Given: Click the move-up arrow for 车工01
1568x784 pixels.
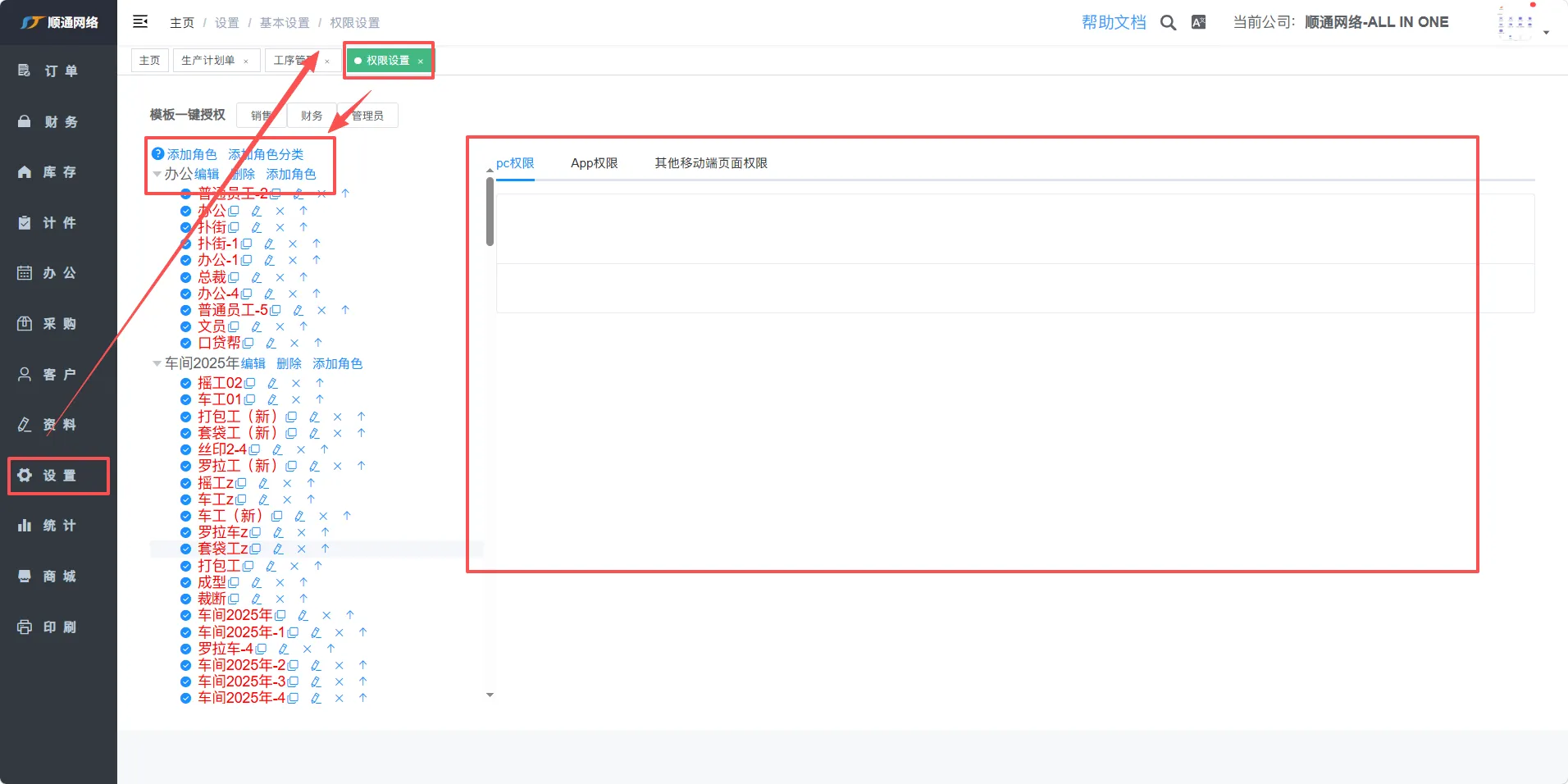Looking at the screenshot, I should tap(320, 399).
